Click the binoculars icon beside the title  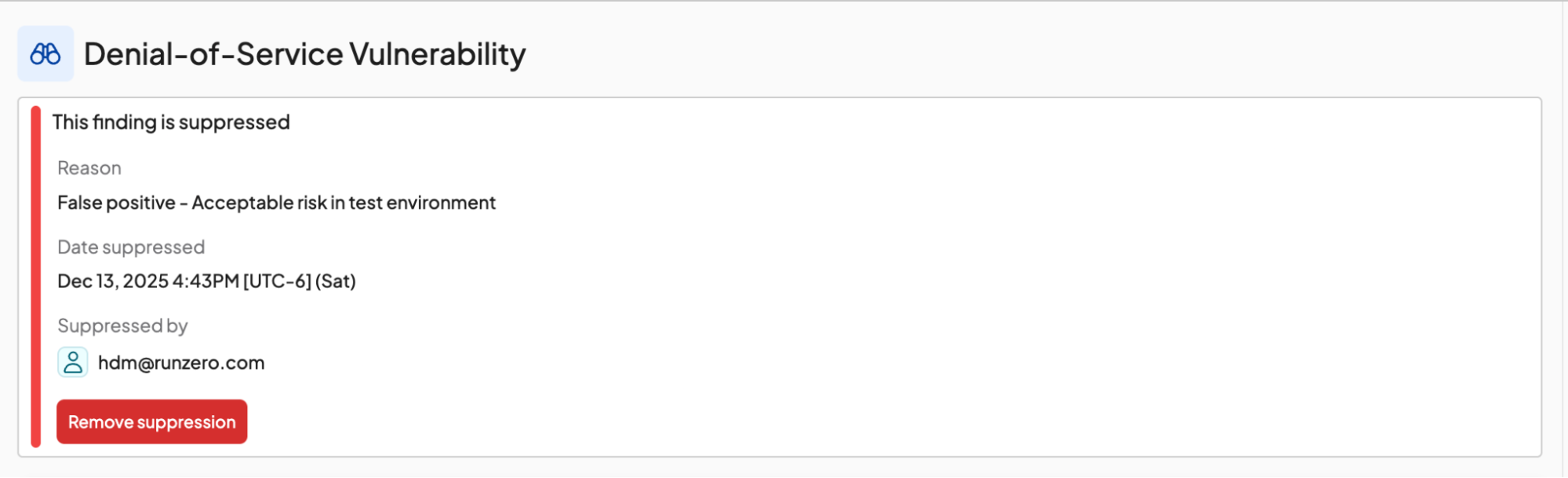[x=45, y=54]
